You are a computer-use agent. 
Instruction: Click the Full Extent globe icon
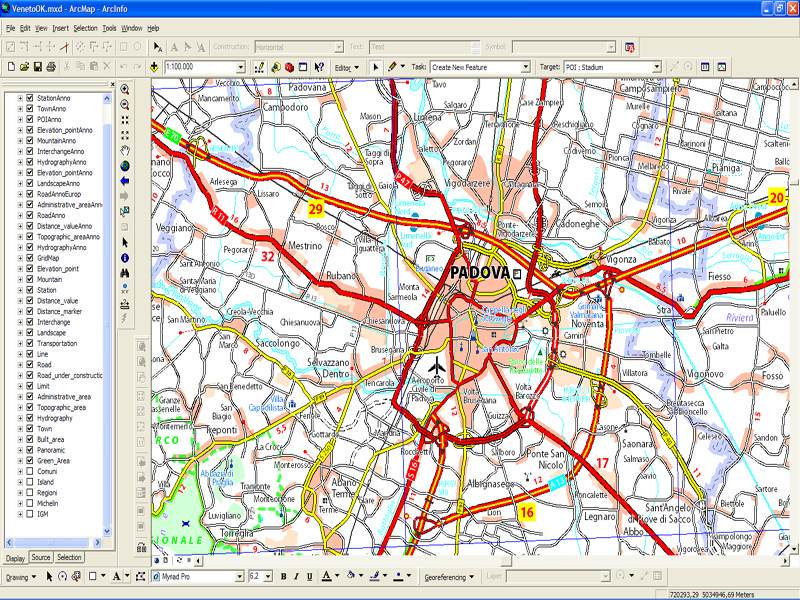125,165
